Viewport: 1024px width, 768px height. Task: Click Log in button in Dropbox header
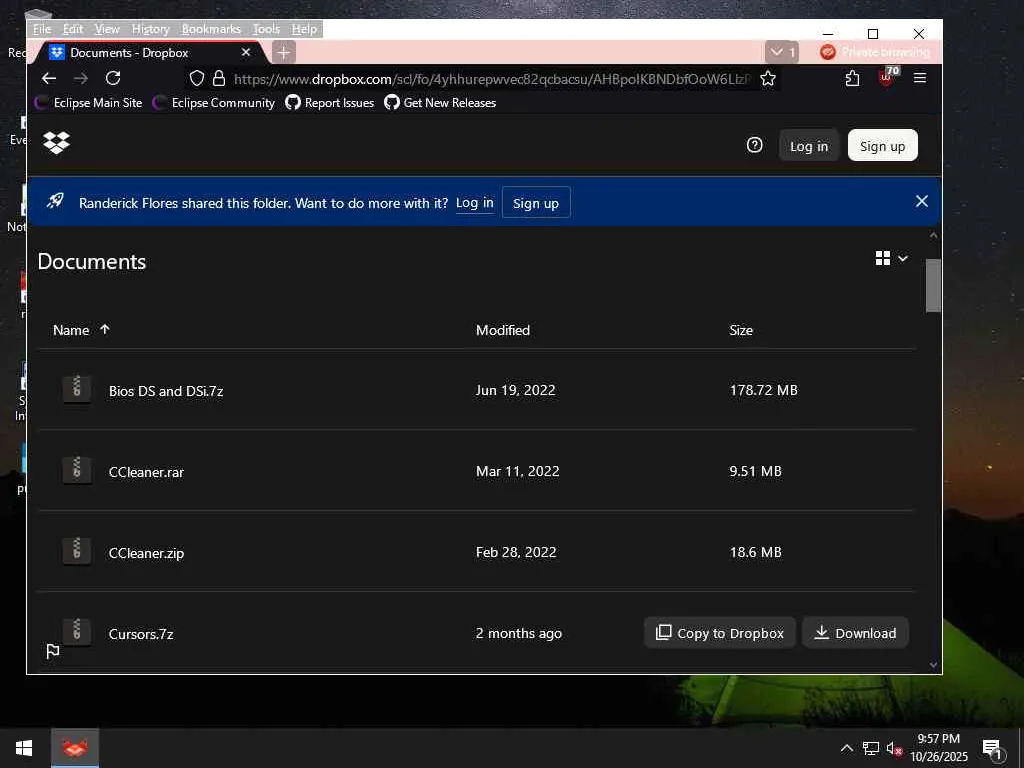[x=808, y=146]
